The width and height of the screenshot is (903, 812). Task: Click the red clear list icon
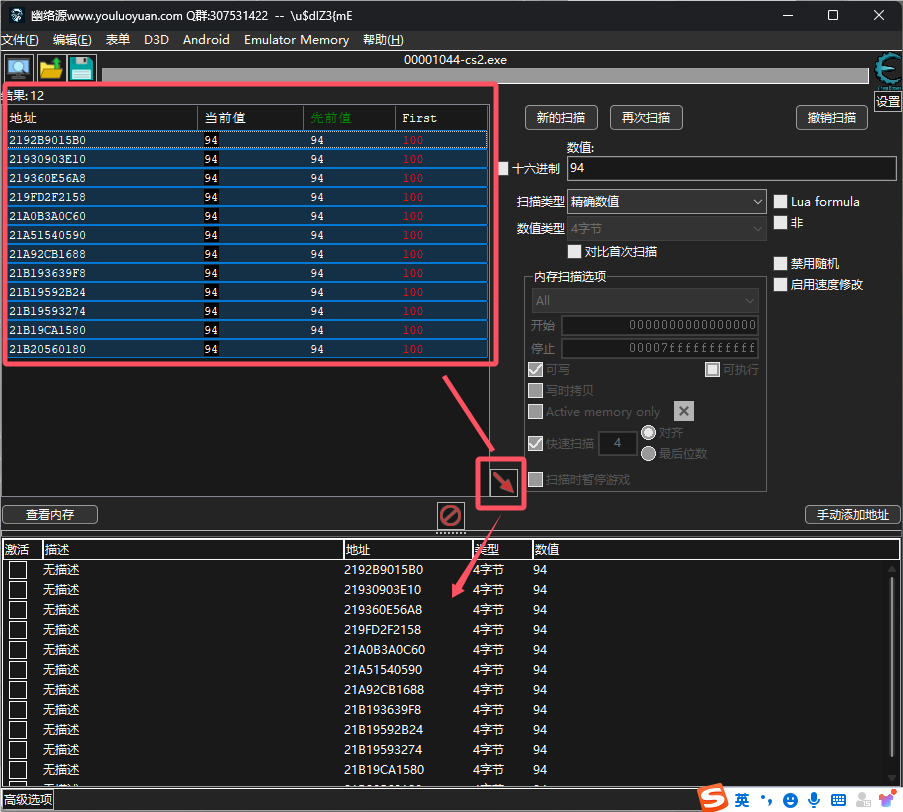point(451,515)
